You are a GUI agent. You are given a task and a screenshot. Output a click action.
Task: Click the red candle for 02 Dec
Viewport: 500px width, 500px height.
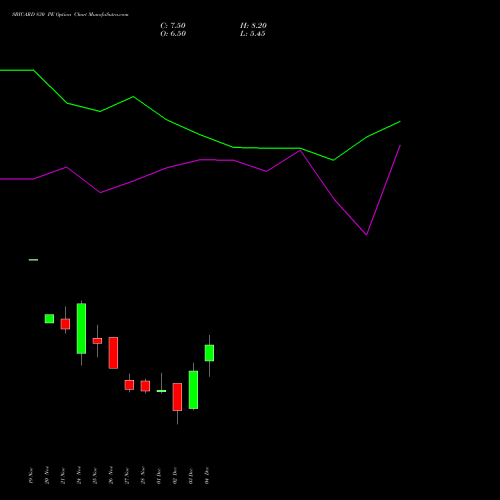[177, 397]
